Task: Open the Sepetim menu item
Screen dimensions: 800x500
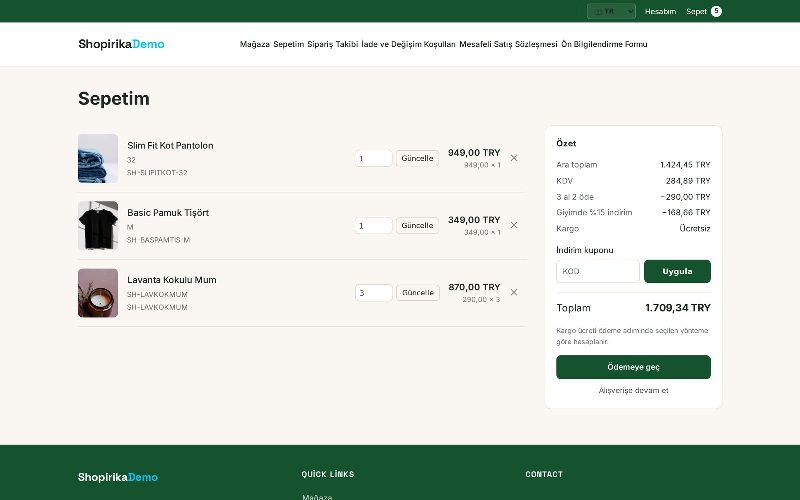Action: click(x=289, y=44)
